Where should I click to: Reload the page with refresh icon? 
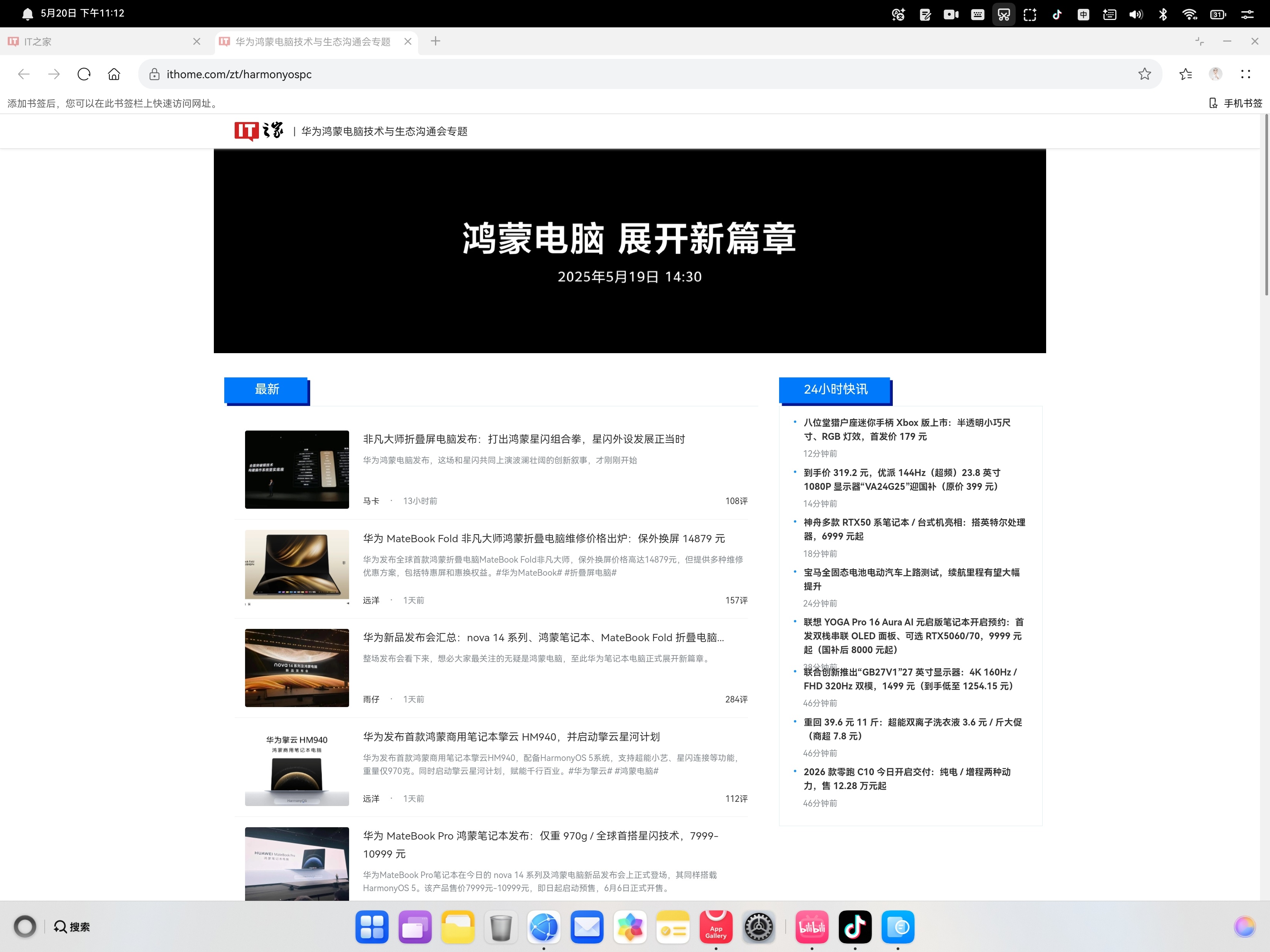pos(84,74)
